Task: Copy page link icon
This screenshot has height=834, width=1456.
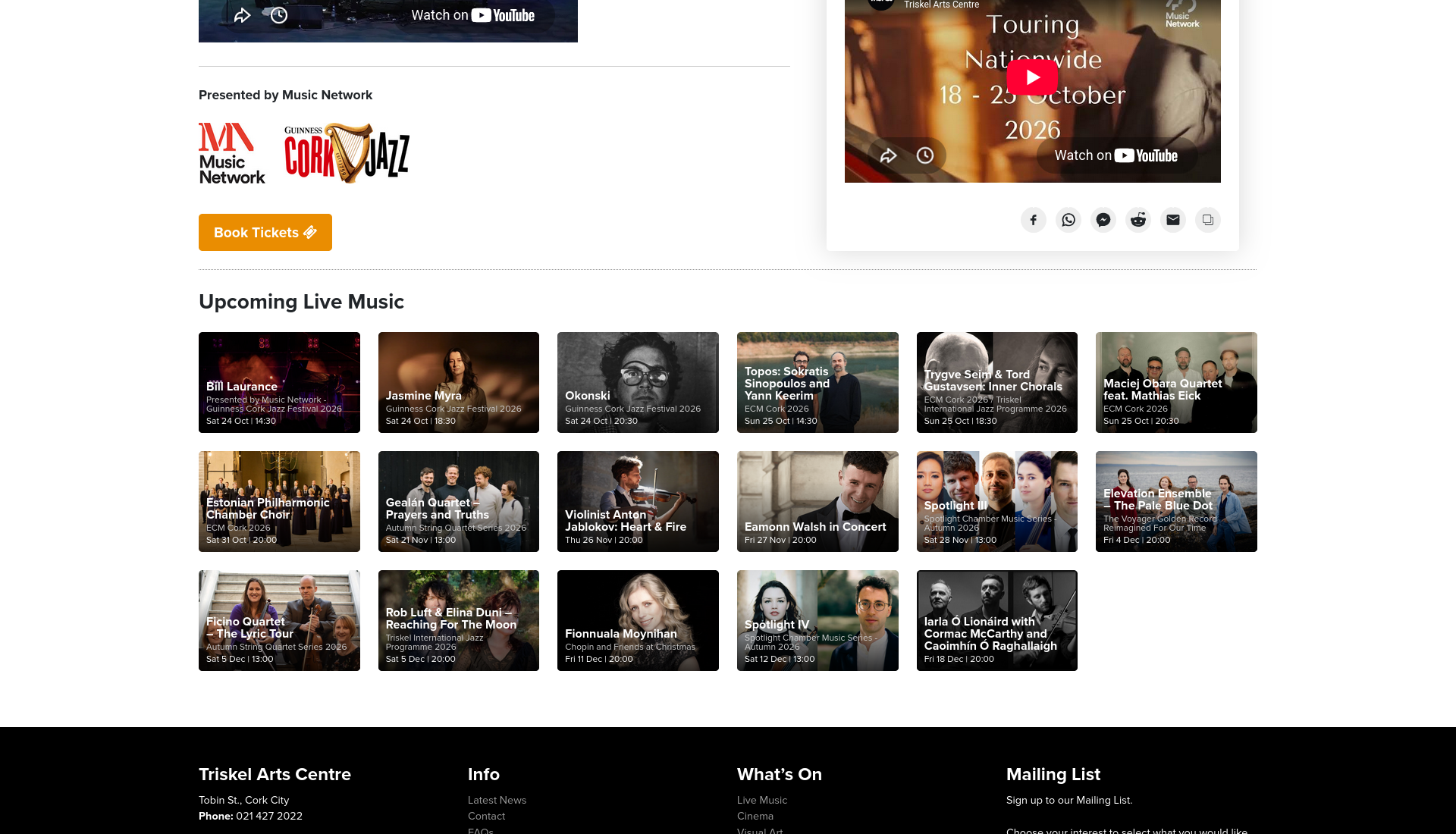Action: pos(1207,220)
